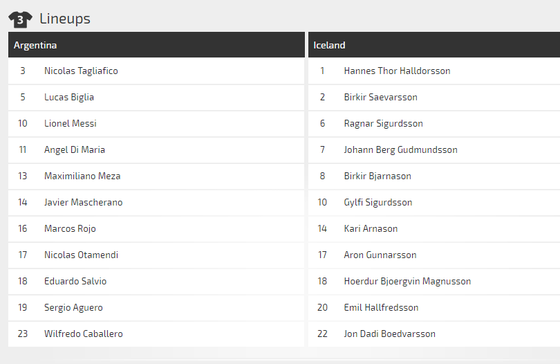
Task: Open Lionel Messi player link
Action: coord(70,124)
